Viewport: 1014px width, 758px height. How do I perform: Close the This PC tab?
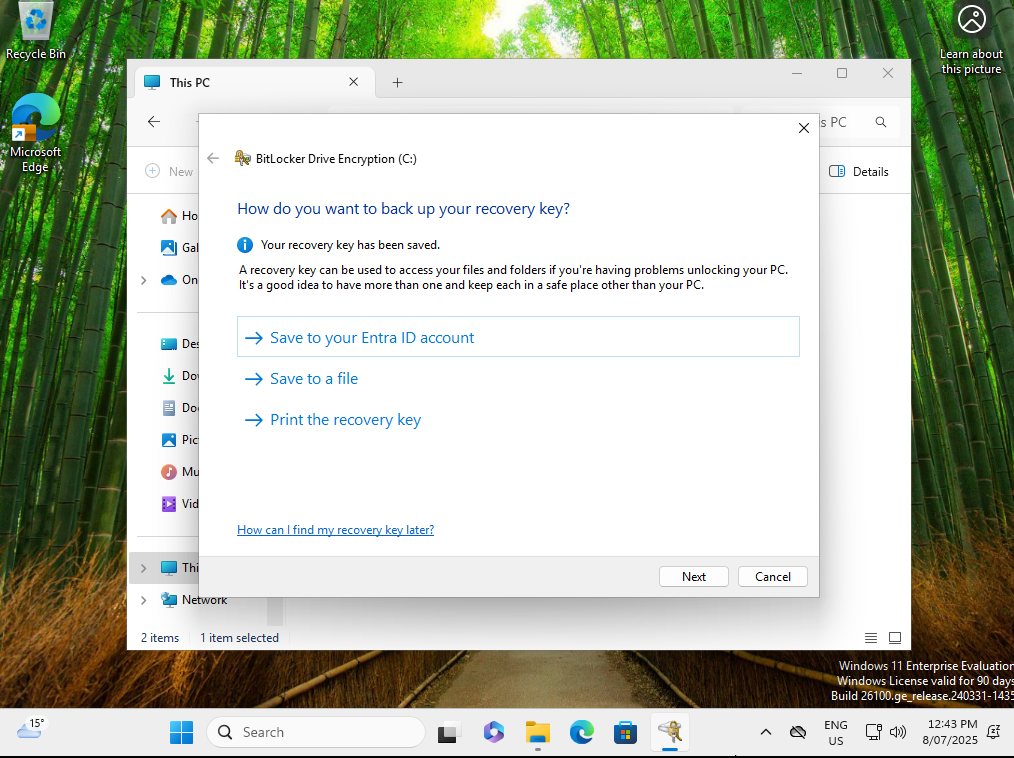pyautogui.click(x=354, y=83)
